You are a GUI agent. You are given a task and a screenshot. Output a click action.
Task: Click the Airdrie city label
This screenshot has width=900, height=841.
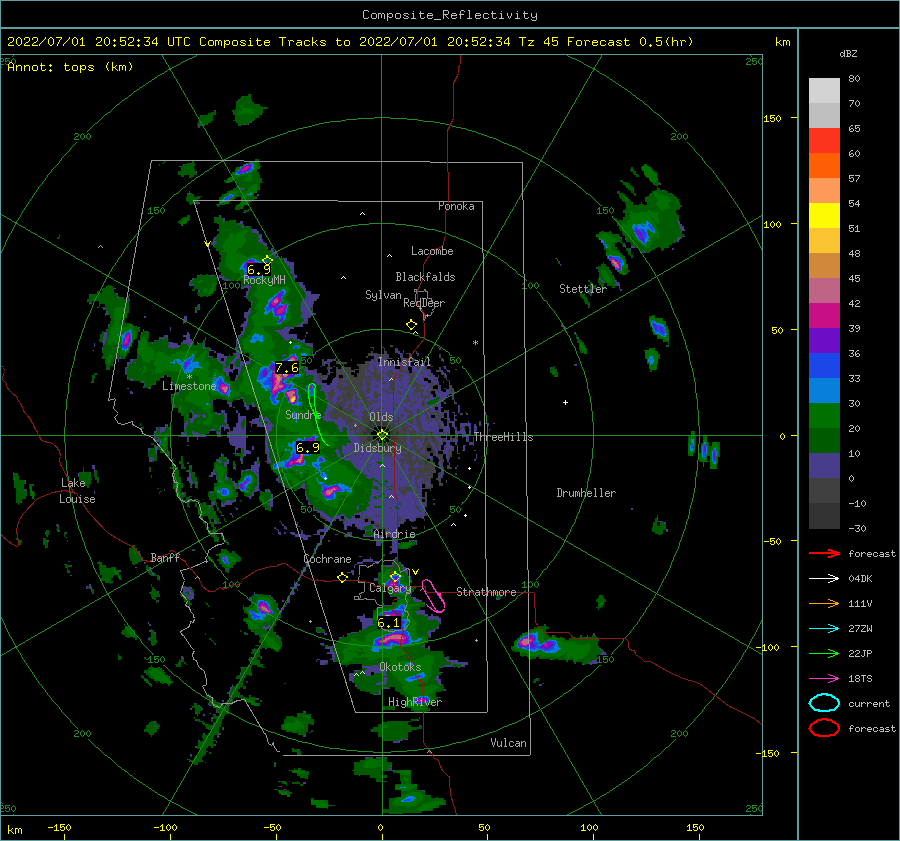point(394,534)
